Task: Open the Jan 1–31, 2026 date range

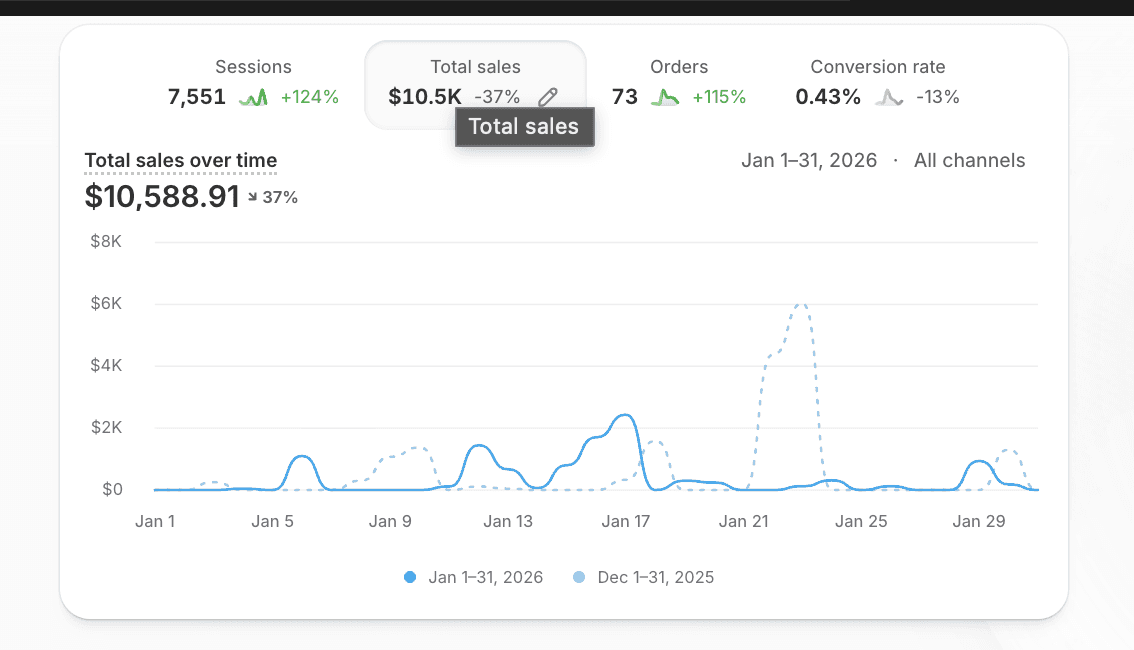Action: (x=809, y=161)
